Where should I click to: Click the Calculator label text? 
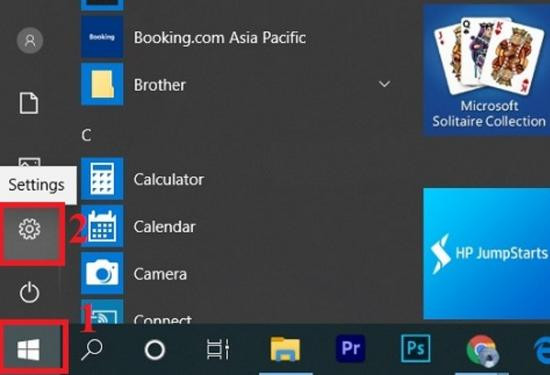169,180
